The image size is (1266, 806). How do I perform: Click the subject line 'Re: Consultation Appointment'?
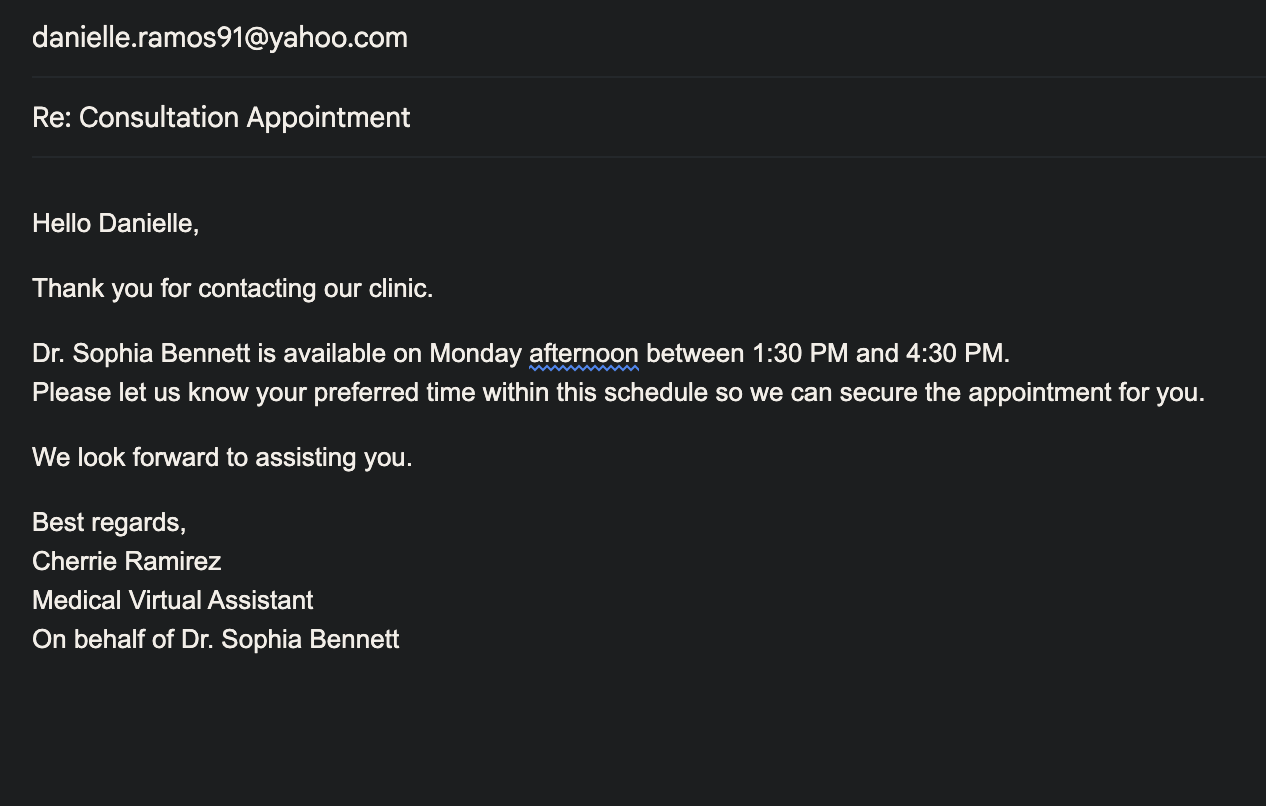pyautogui.click(x=221, y=118)
